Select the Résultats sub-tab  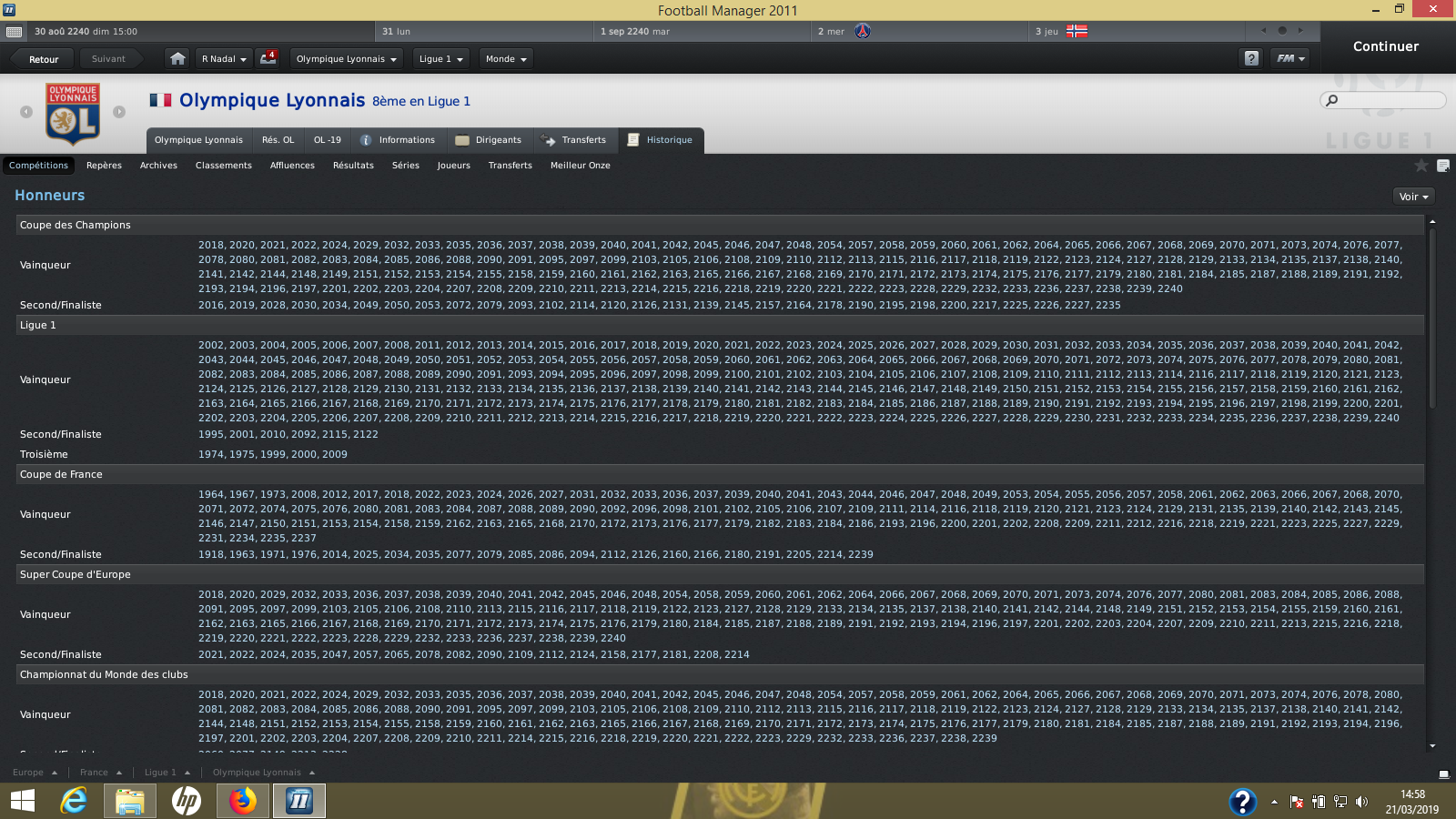point(353,166)
